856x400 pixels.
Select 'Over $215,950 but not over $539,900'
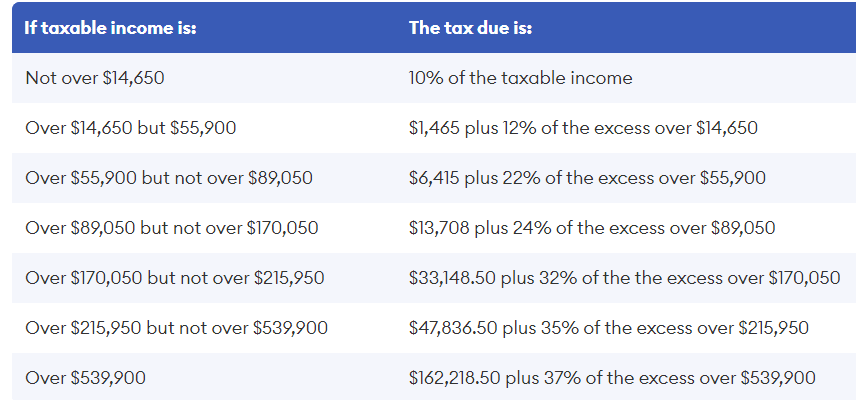pyautogui.click(x=176, y=328)
